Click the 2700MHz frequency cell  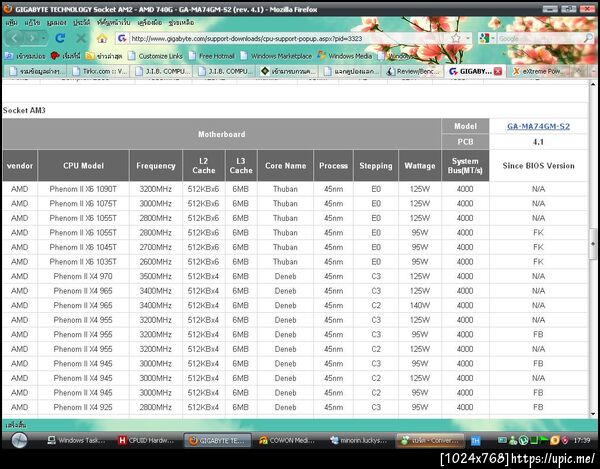(155, 247)
